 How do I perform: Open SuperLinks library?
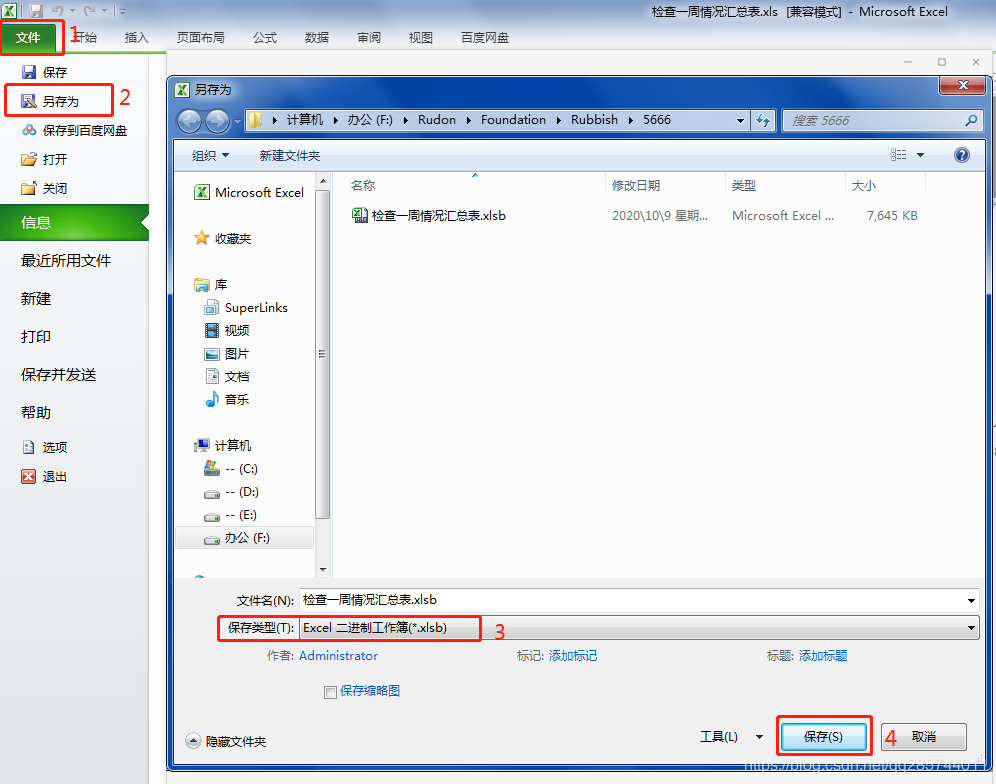(x=246, y=308)
